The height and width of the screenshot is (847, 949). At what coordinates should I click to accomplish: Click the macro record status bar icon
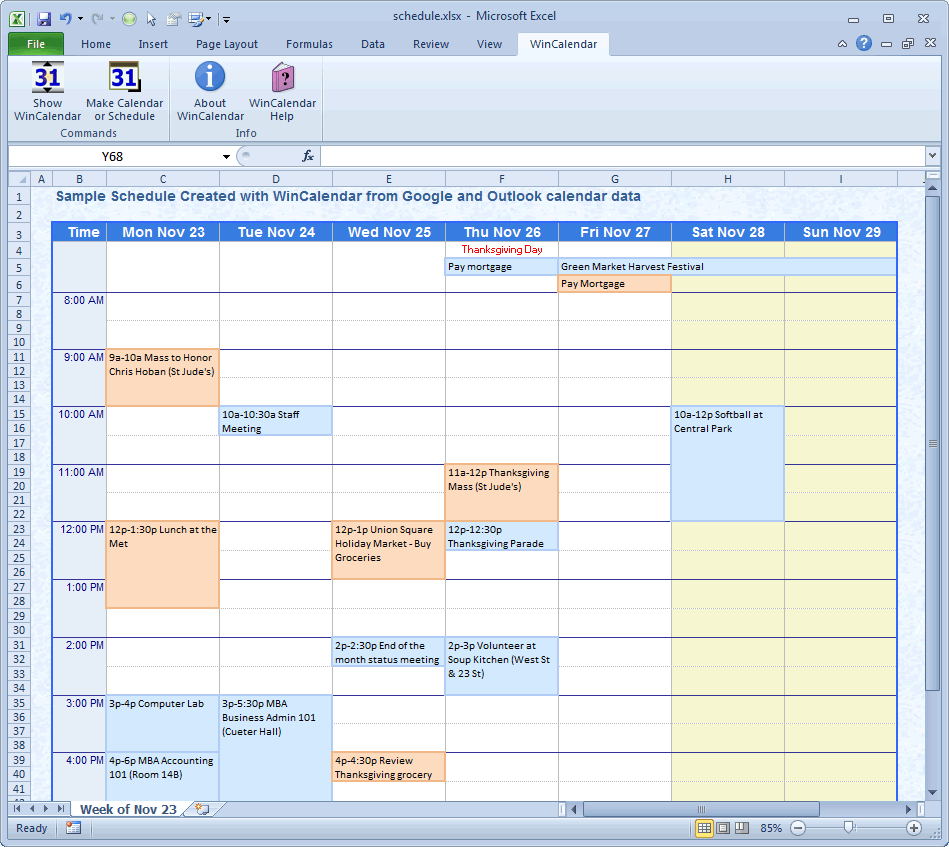click(73, 828)
